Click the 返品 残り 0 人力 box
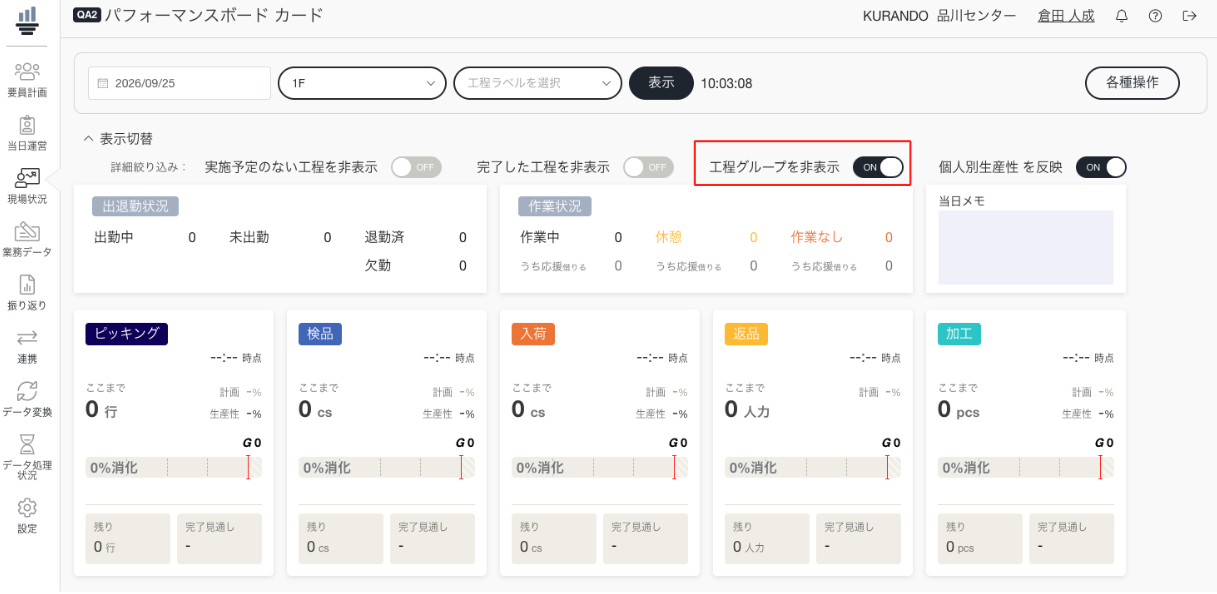Screen dimensions: 1217x594 point(767,539)
